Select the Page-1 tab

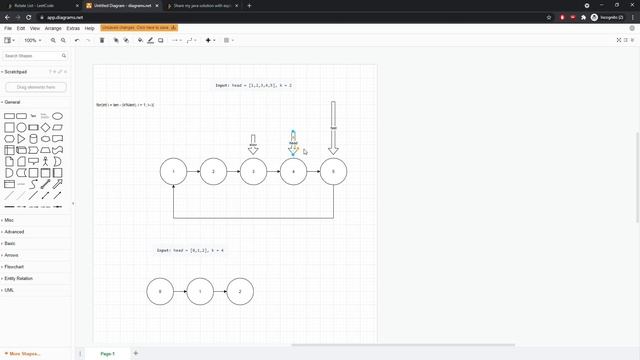107,353
